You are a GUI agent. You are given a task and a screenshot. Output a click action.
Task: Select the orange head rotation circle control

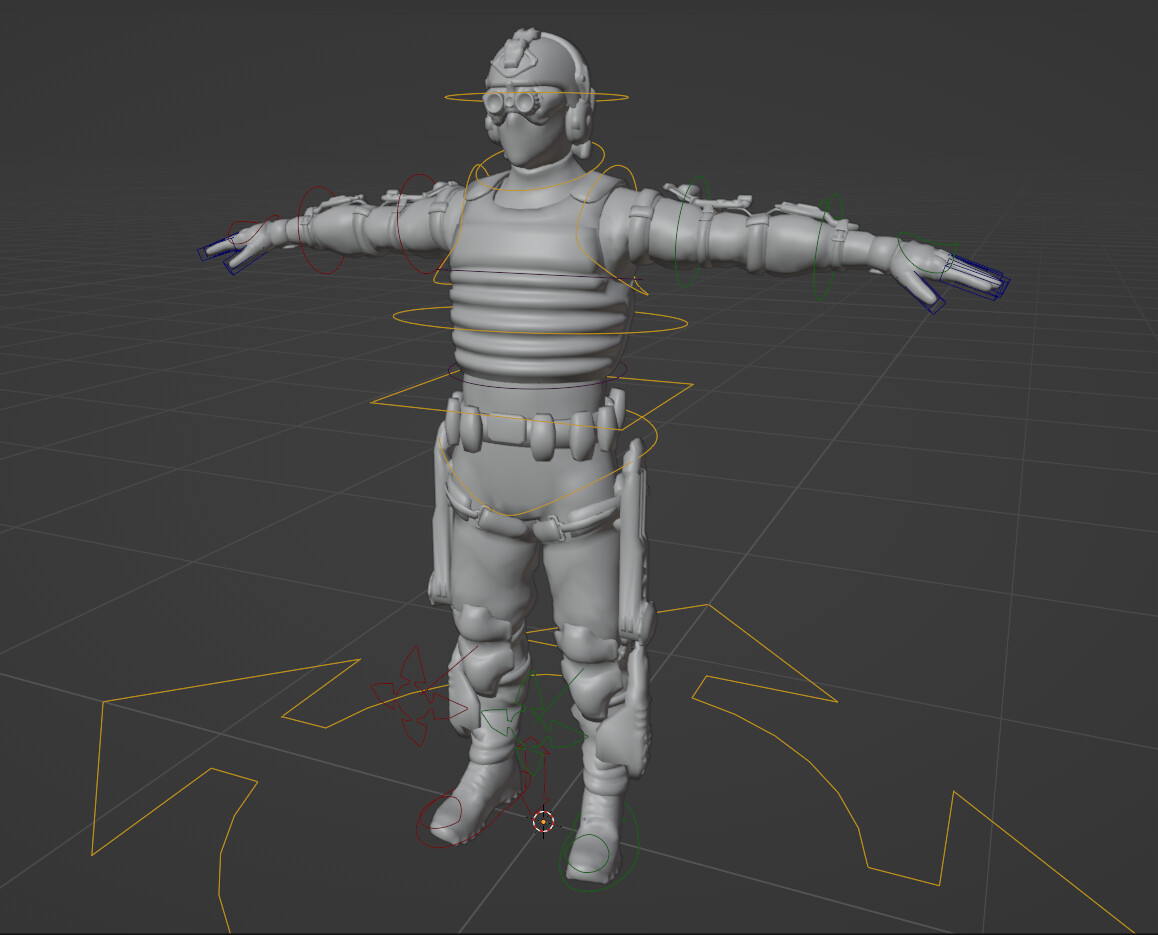(x=452, y=96)
